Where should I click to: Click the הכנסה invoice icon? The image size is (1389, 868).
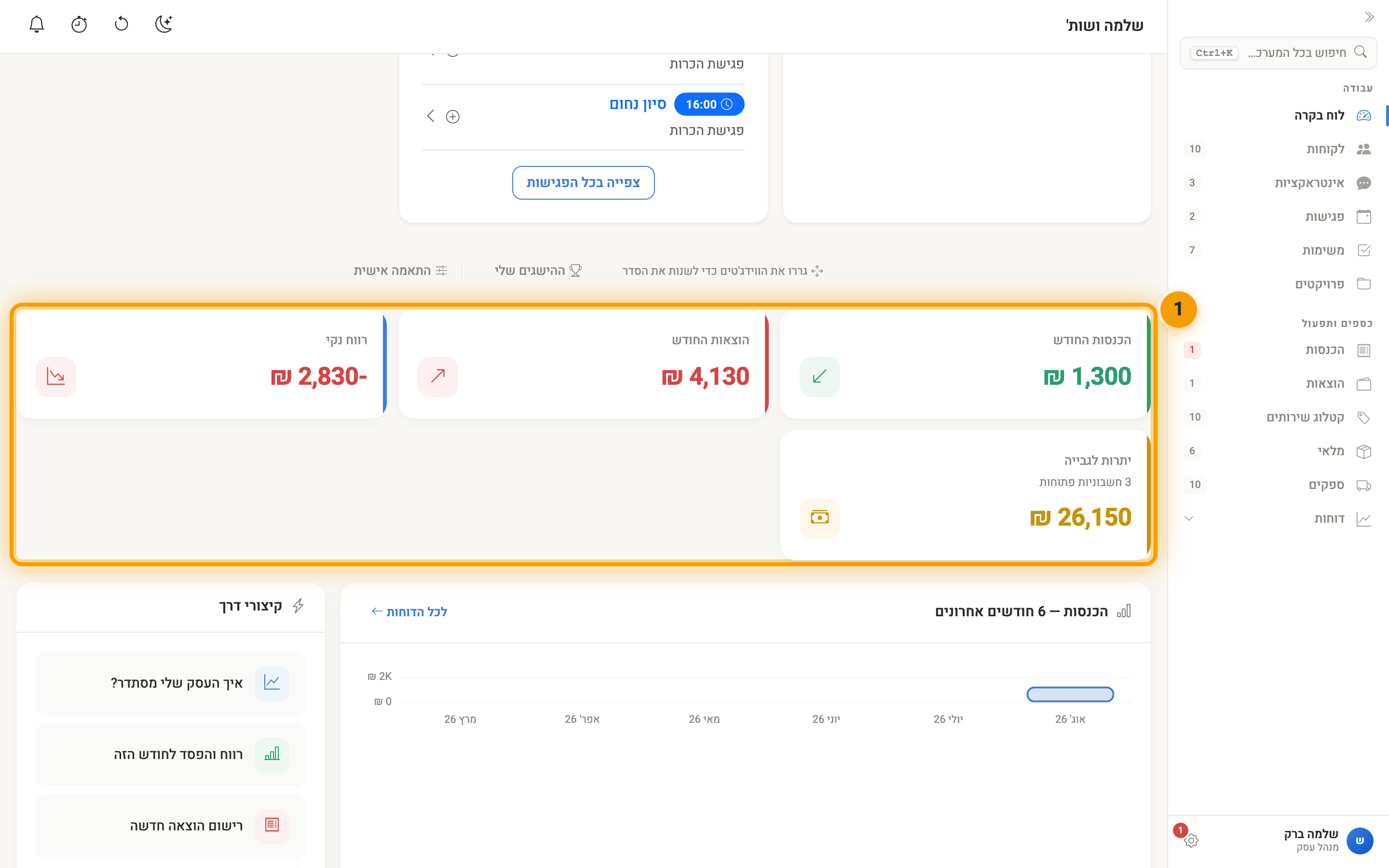pyautogui.click(x=1364, y=350)
